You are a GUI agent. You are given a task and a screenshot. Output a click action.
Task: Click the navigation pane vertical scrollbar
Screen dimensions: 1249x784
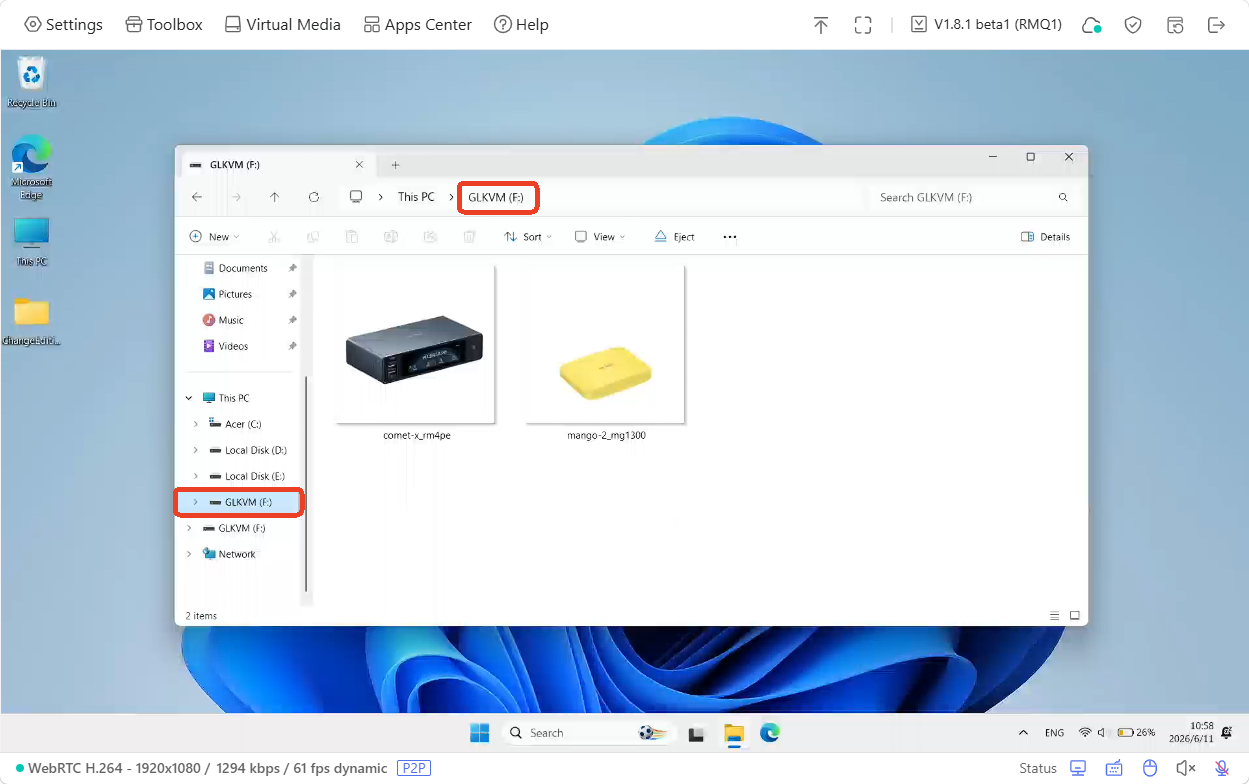point(307,483)
